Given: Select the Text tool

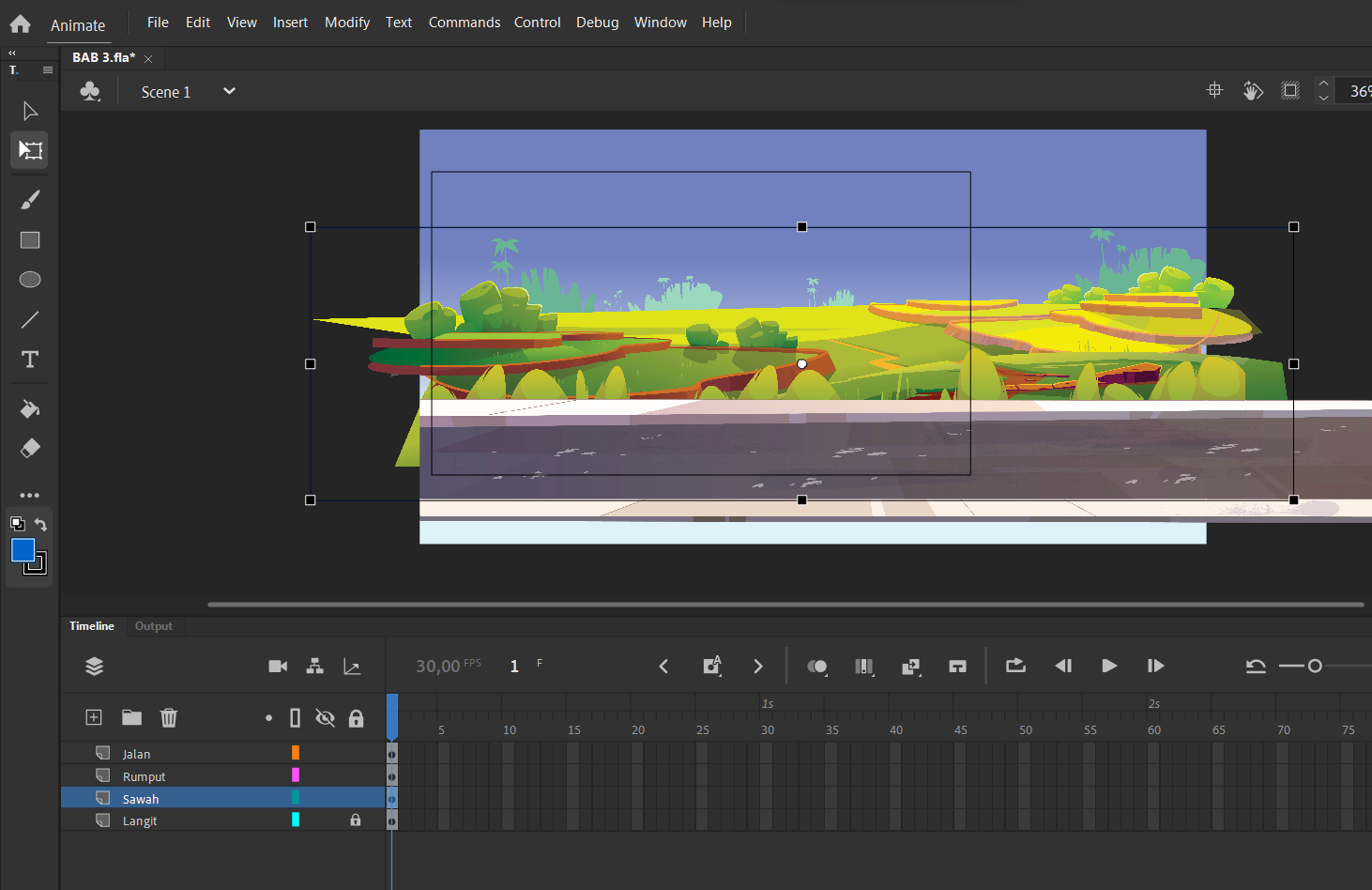Looking at the screenshot, I should click(30, 360).
